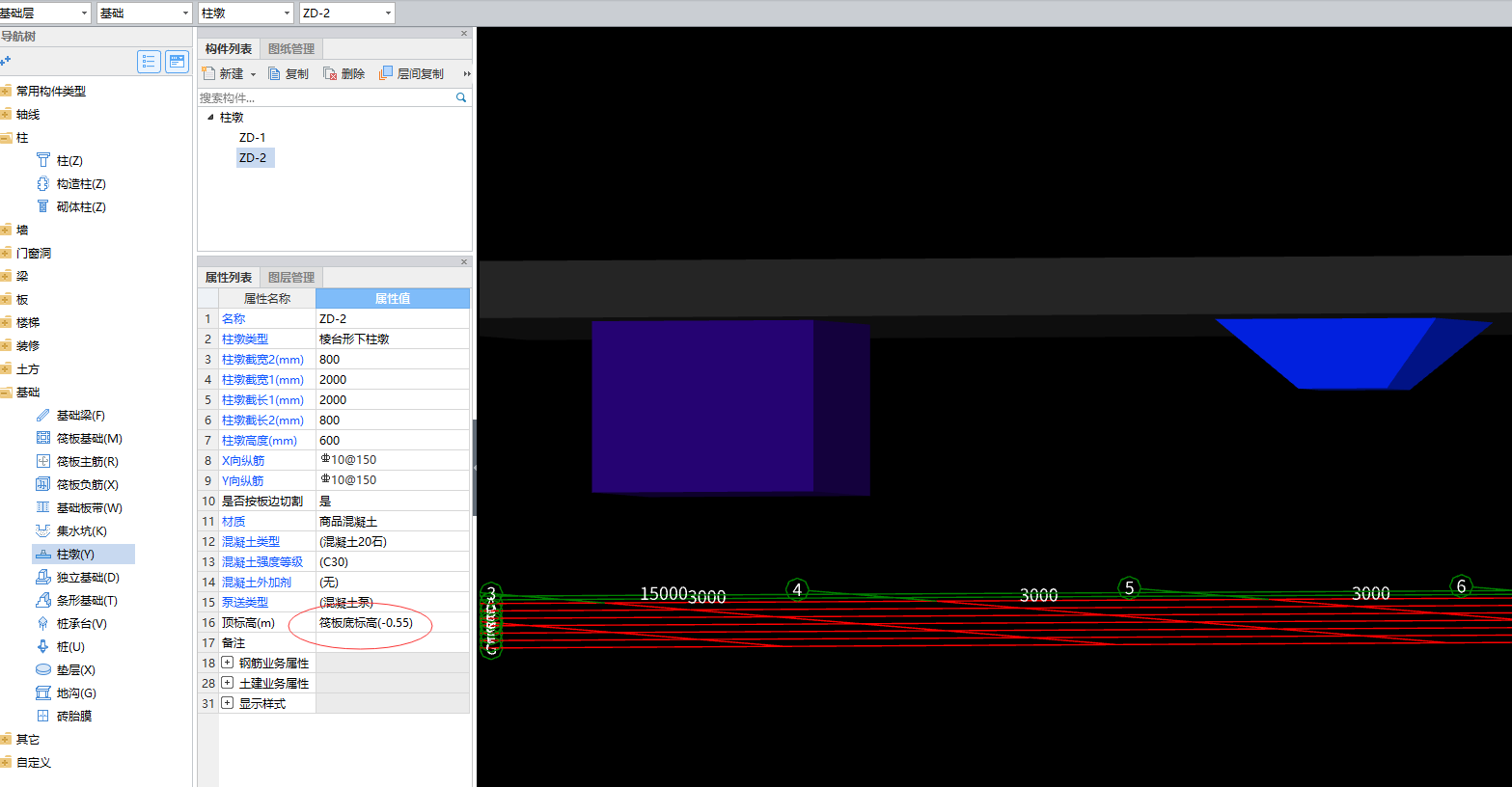The width and height of the screenshot is (1512, 787).
Task: Expand 常用构件类型 folder
Action: 6,91
